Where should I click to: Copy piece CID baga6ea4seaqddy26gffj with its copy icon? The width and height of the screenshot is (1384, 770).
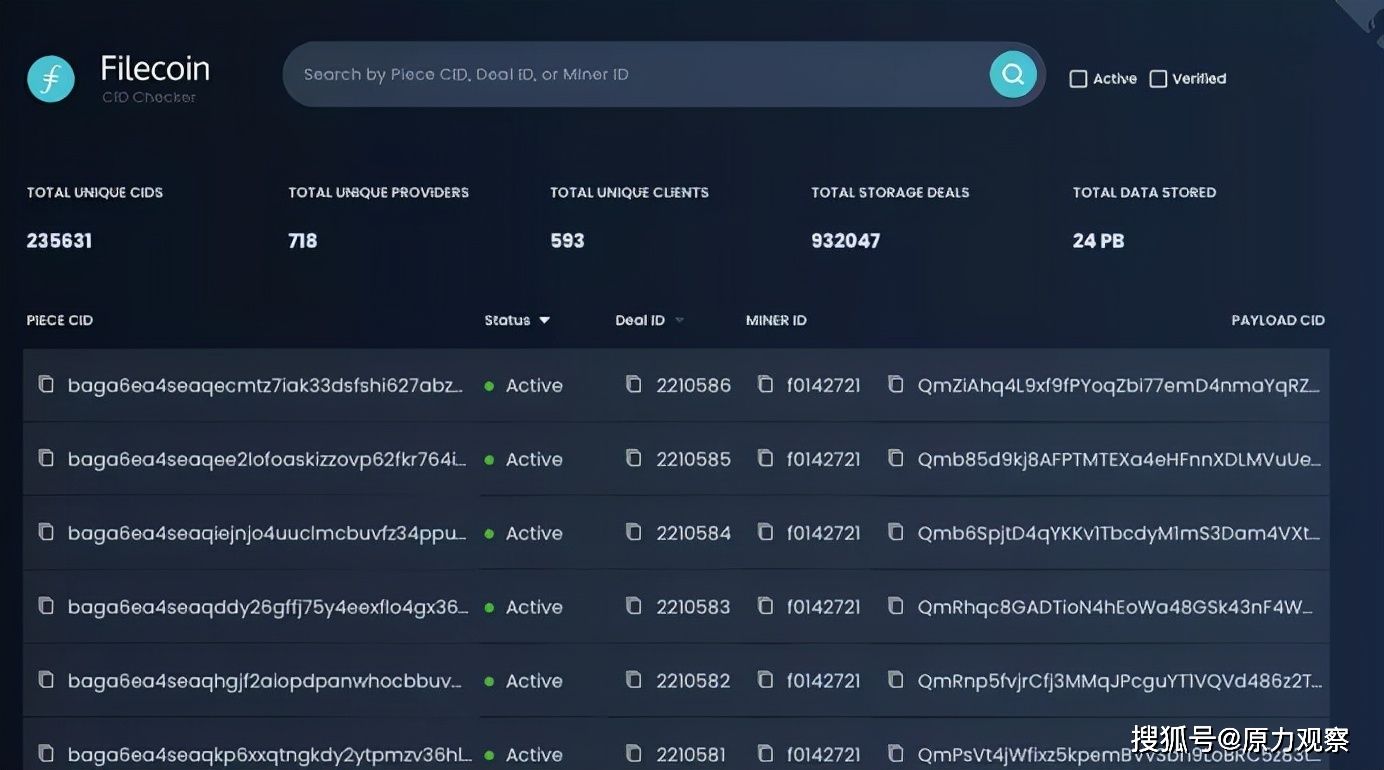[46, 606]
